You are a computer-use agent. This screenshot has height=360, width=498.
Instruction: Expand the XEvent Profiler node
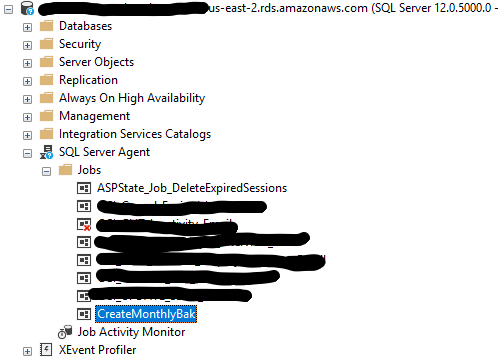[x=27, y=351]
